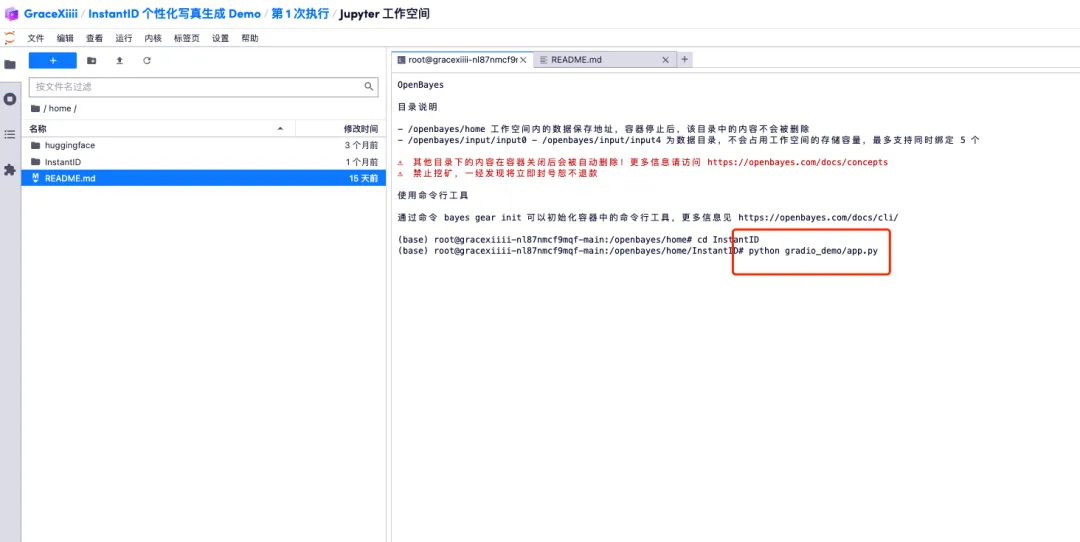Open the 运行 menu

click(124, 39)
